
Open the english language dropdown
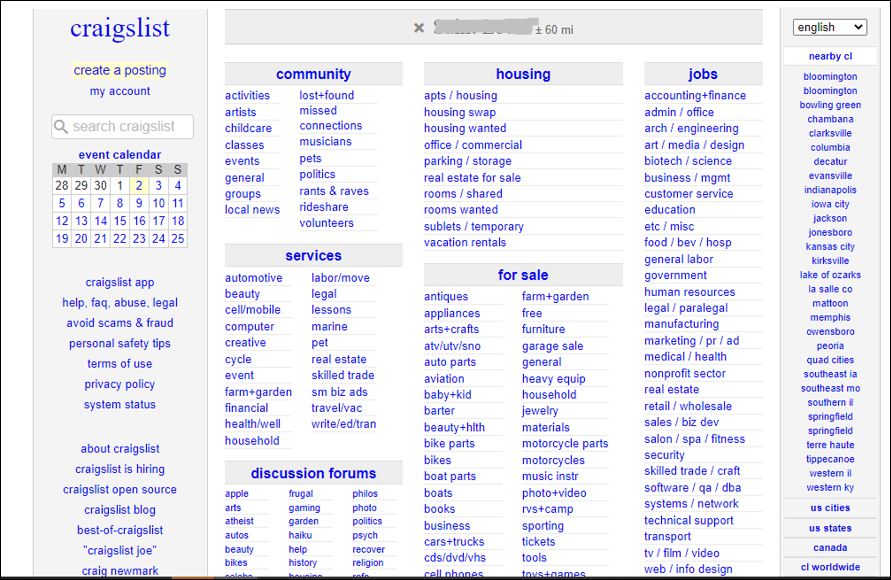point(830,27)
